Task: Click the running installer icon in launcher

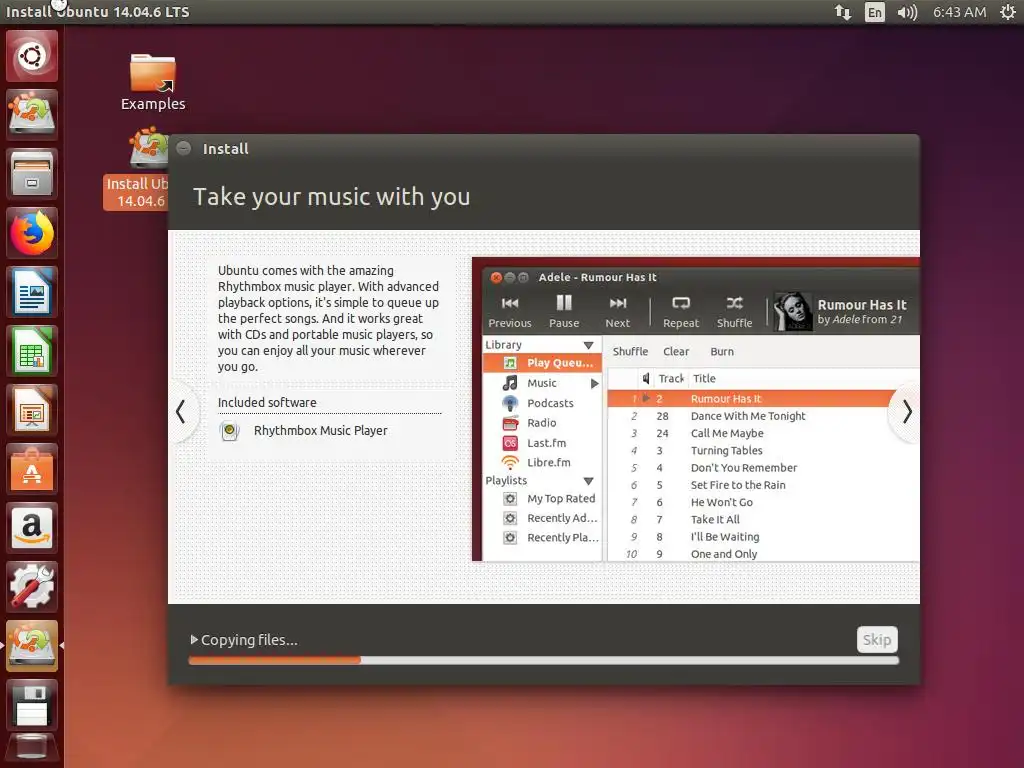Action: click(31, 646)
